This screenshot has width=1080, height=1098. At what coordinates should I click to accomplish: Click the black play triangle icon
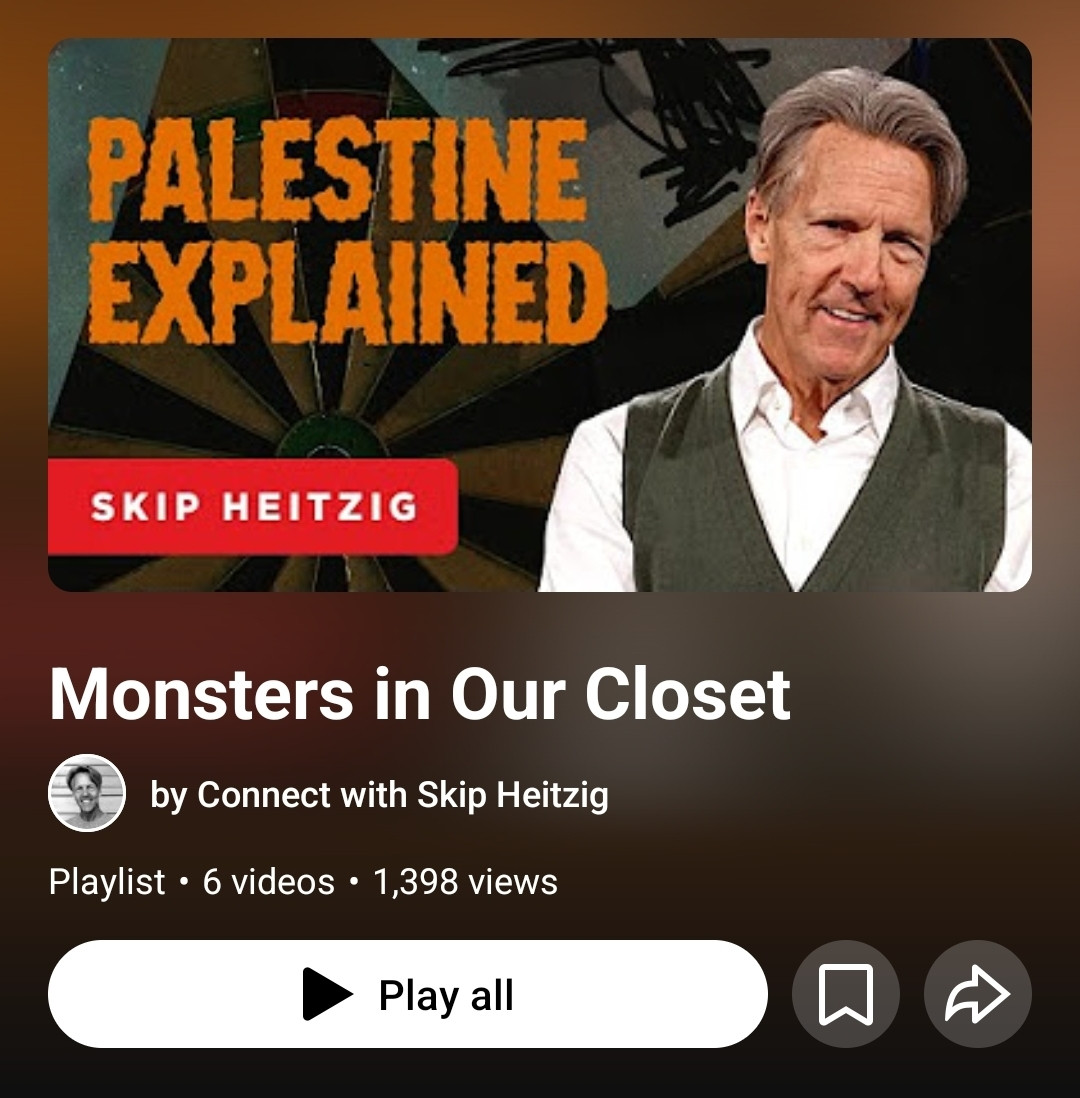pos(327,994)
